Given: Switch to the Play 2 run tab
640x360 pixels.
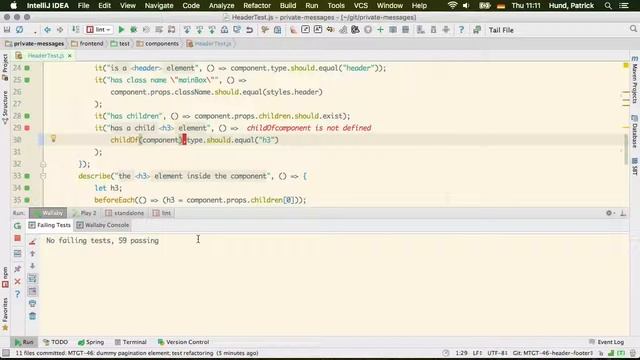Looking at the screenshot, I should click(84, 213).
